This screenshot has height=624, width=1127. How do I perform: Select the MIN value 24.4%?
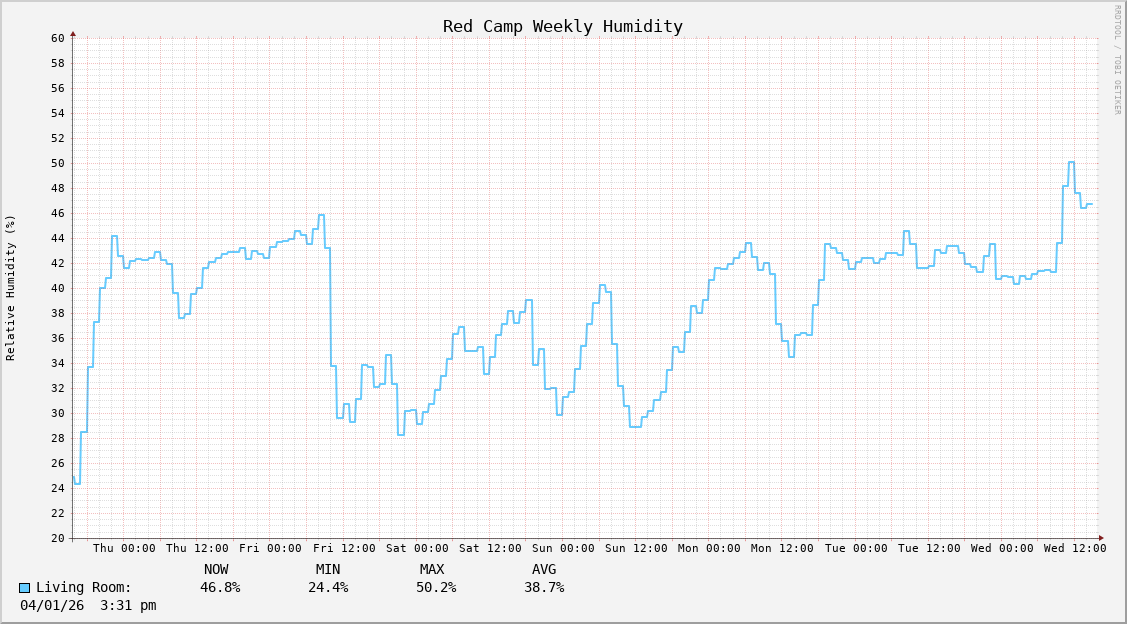click(x=328, y=587)
